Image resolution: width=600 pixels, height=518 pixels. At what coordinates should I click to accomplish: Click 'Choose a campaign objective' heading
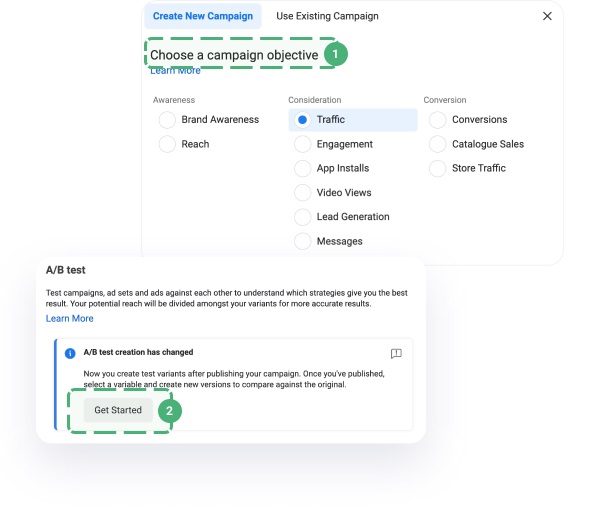[x=234, y=55]
